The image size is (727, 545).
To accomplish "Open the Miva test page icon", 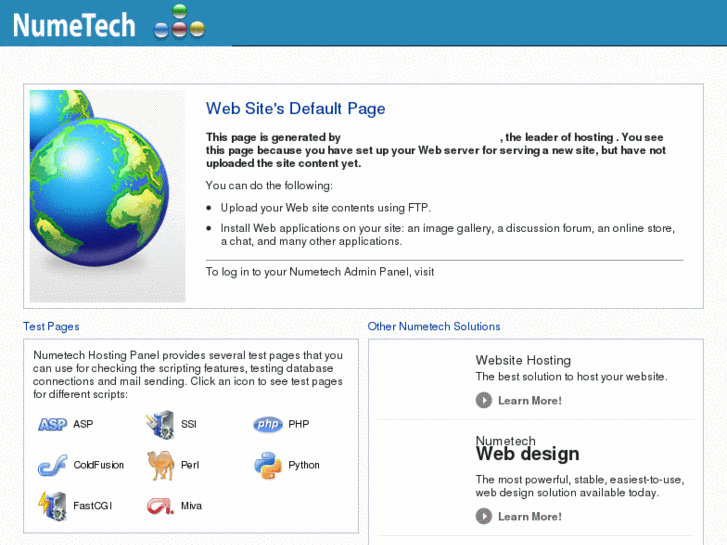I will (x=160, y=506).
